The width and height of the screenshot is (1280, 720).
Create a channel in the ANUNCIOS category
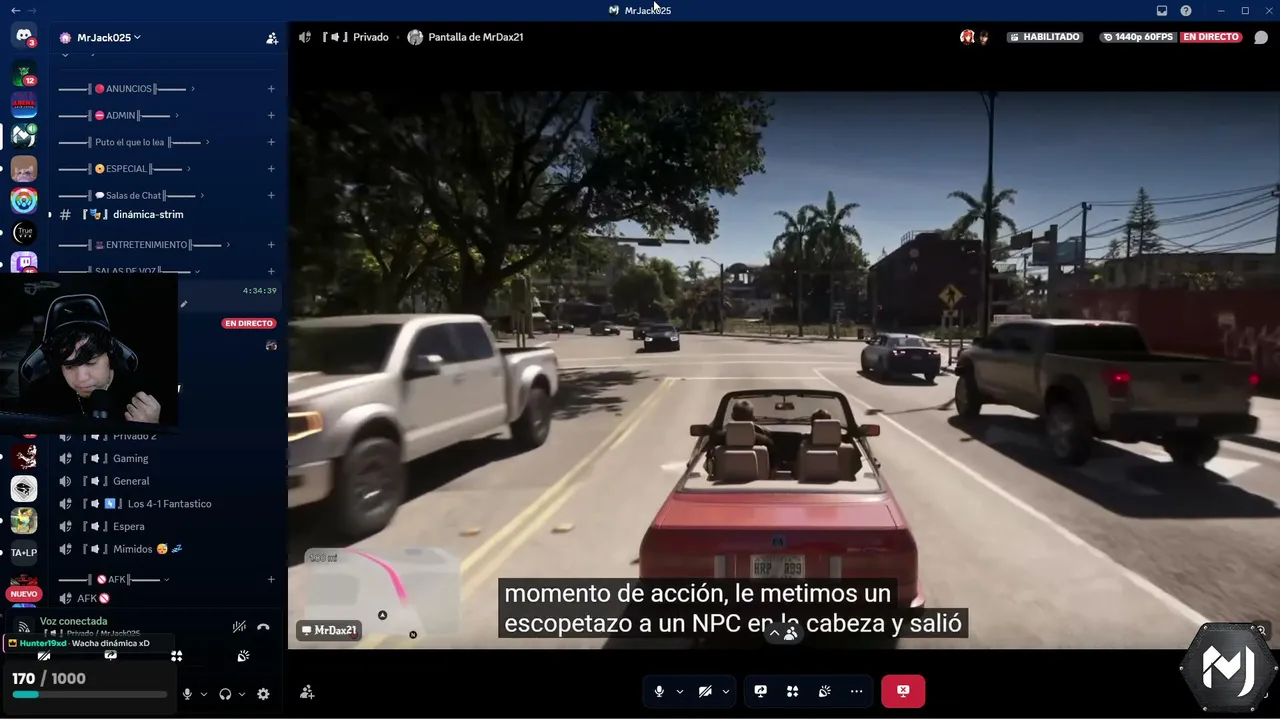(x=271, y=89)
